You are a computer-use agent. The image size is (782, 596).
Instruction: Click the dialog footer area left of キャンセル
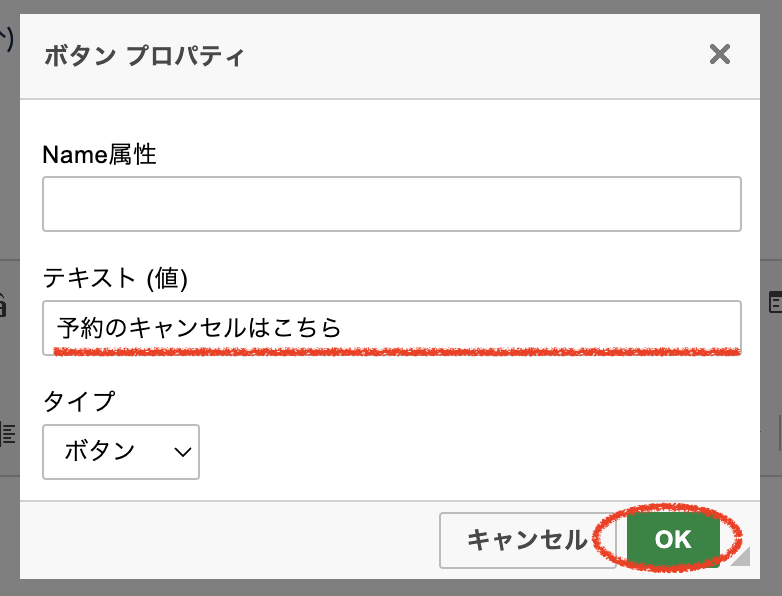click(x=230, y=540)
